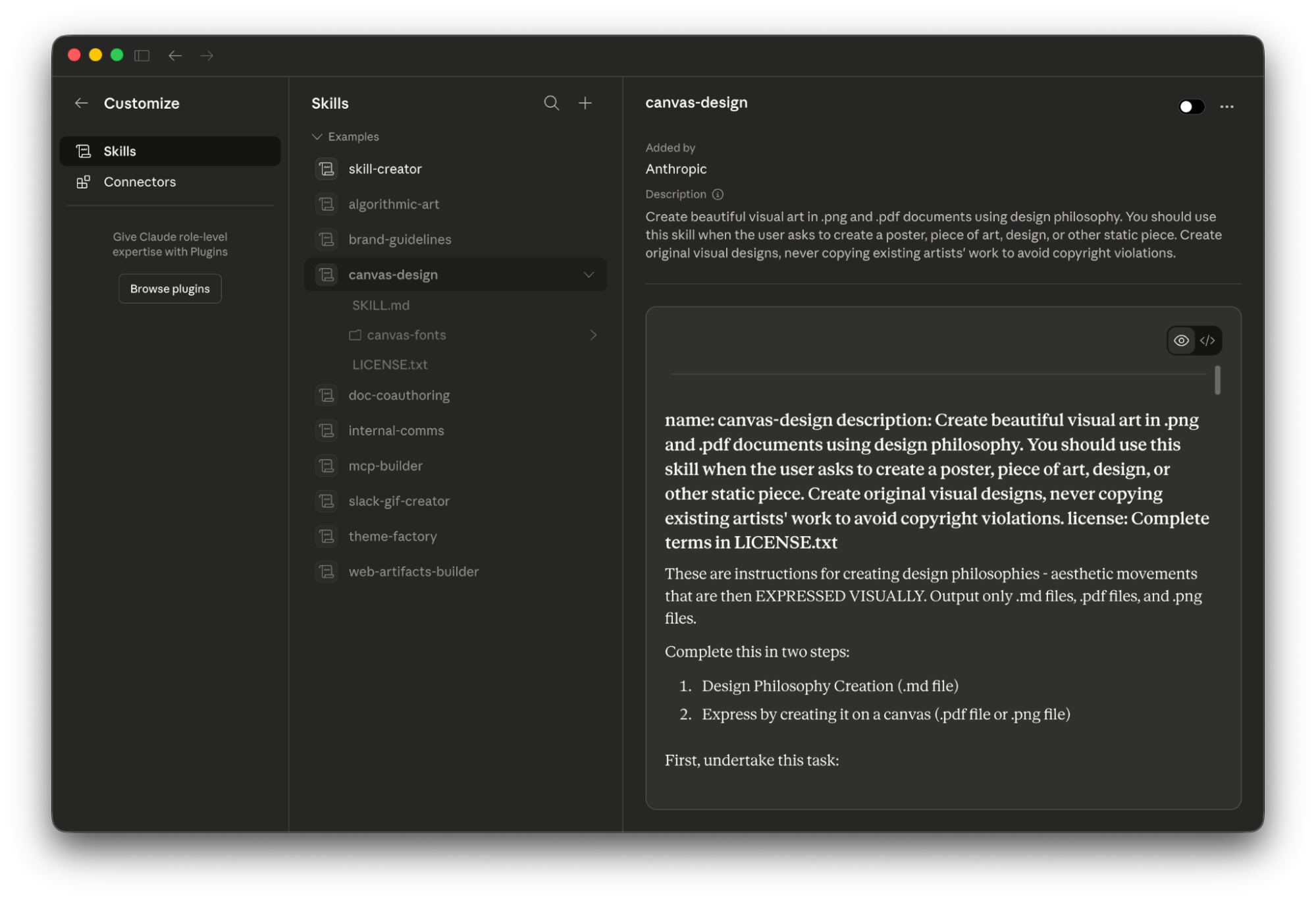Click the plus icon to add skill
The width and height of the screenshot is (1316, 901).
coord(585,103)
